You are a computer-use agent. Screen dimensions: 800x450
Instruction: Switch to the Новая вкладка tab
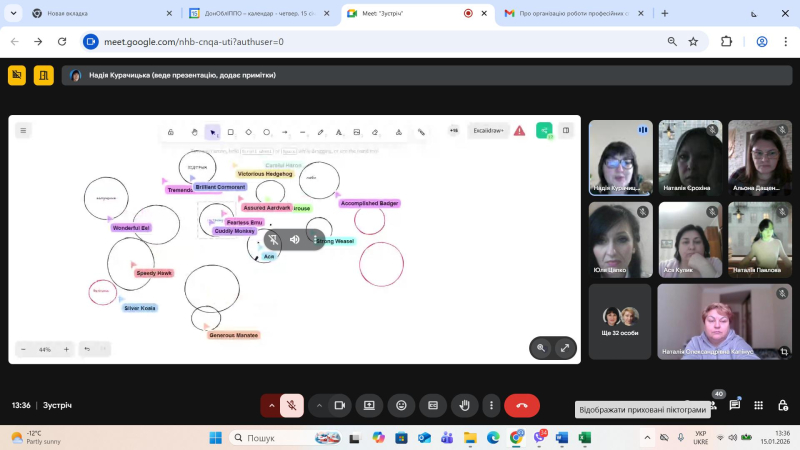point(90,13)
